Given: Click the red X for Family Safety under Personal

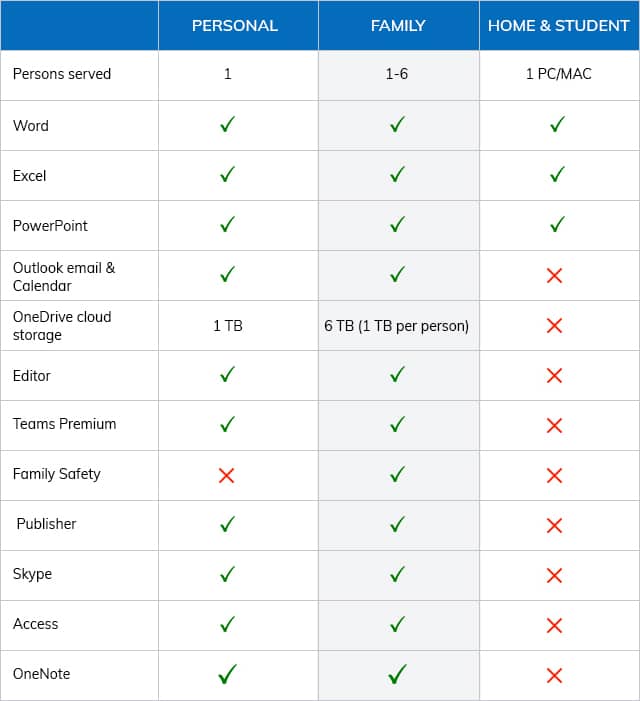Looking at the screenshot, I should tap(227, 475).
